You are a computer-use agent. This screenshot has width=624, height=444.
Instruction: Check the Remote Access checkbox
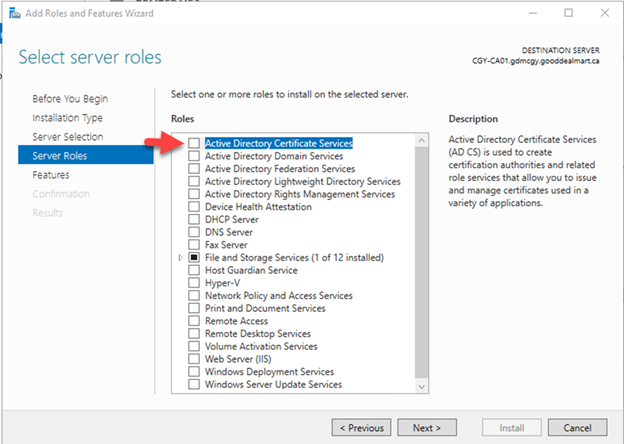tap(194, 321)
